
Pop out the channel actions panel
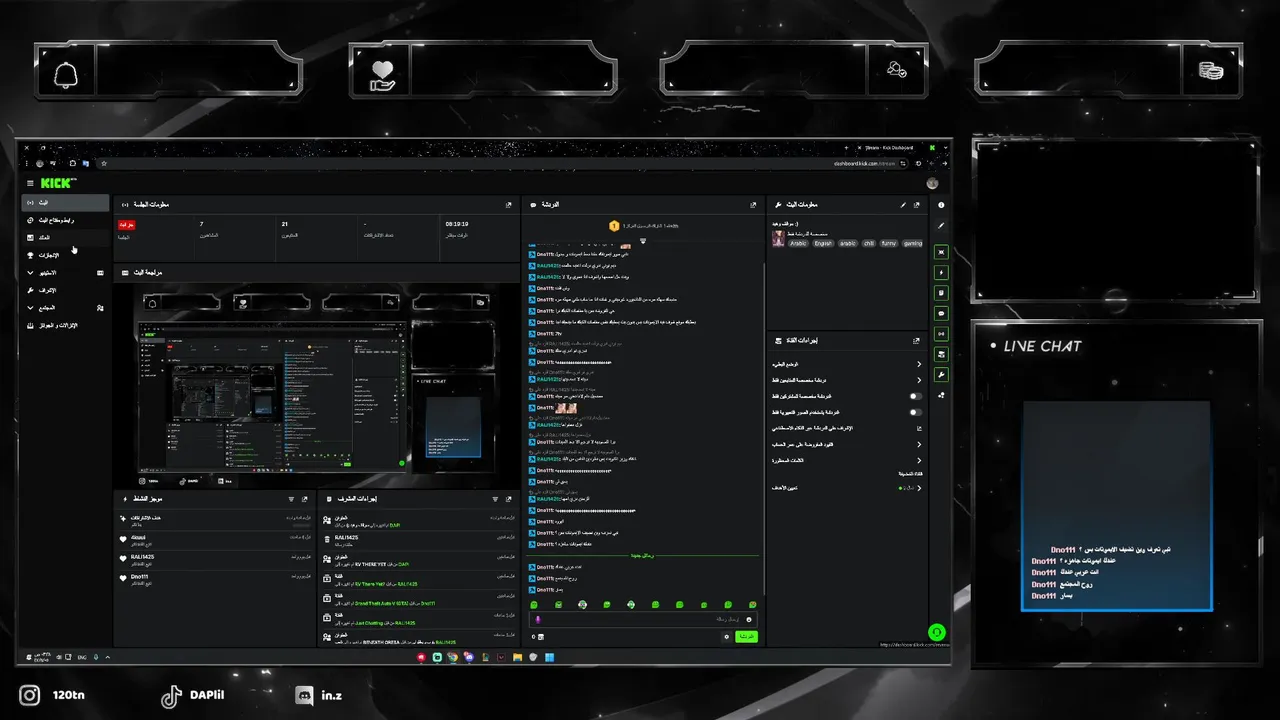pyautogui.click(x=917, y=340)
